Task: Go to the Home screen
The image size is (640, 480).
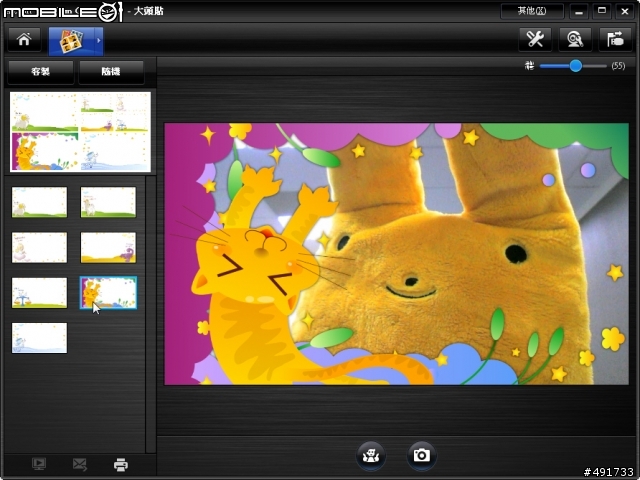Action: tap(24, 40)
